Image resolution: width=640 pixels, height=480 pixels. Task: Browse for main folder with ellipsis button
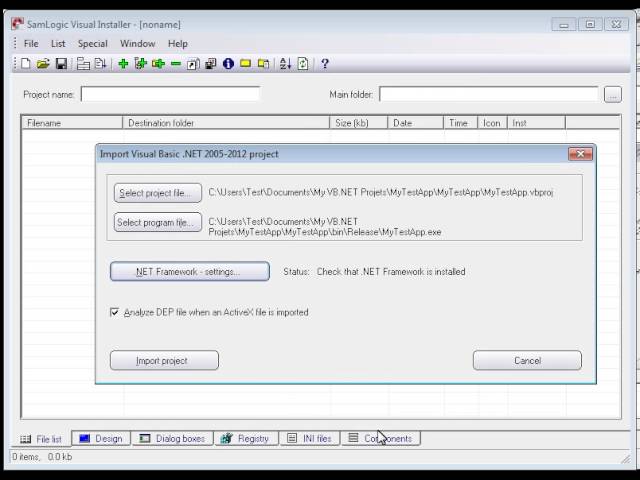613,95
